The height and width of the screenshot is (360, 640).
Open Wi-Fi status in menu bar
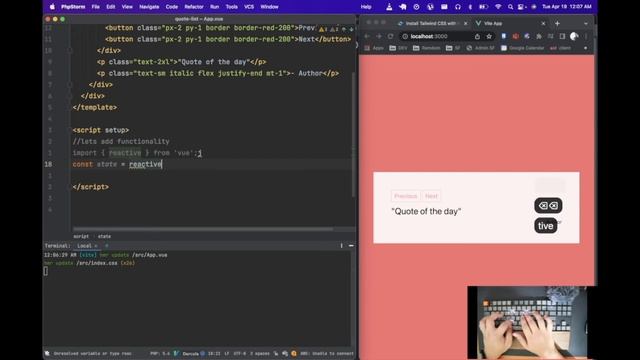498,7
